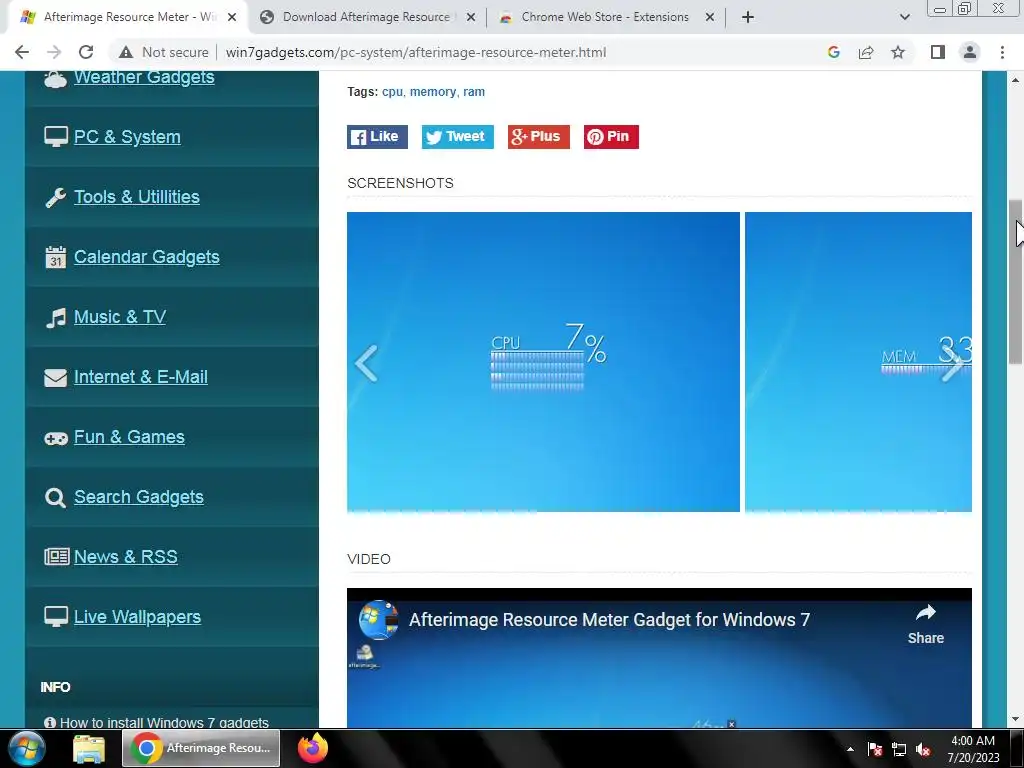The height and width of the screenshot is (768, 1024).
Task: Reload the current page
Action: coord(86,52)
